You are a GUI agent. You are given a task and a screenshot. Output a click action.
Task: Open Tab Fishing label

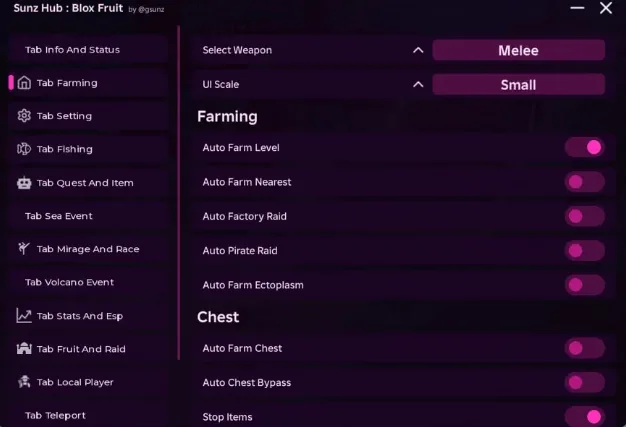pyautogui.click(x=65, y=149)
